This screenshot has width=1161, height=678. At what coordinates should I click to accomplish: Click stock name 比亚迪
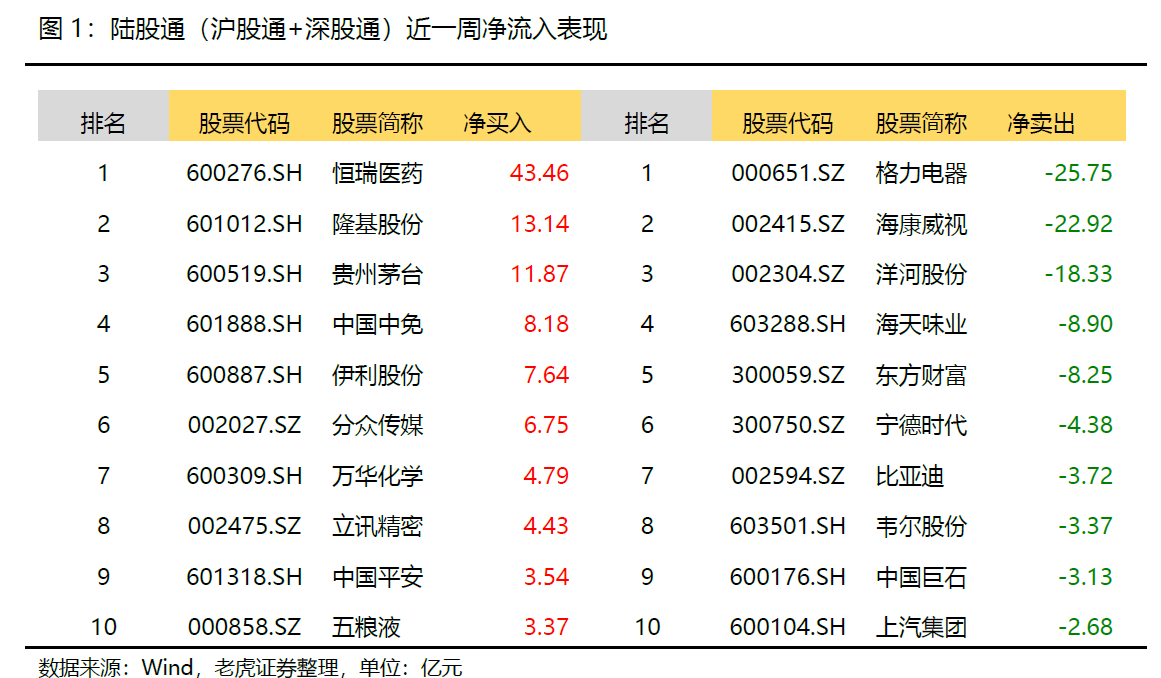(910, 475)
